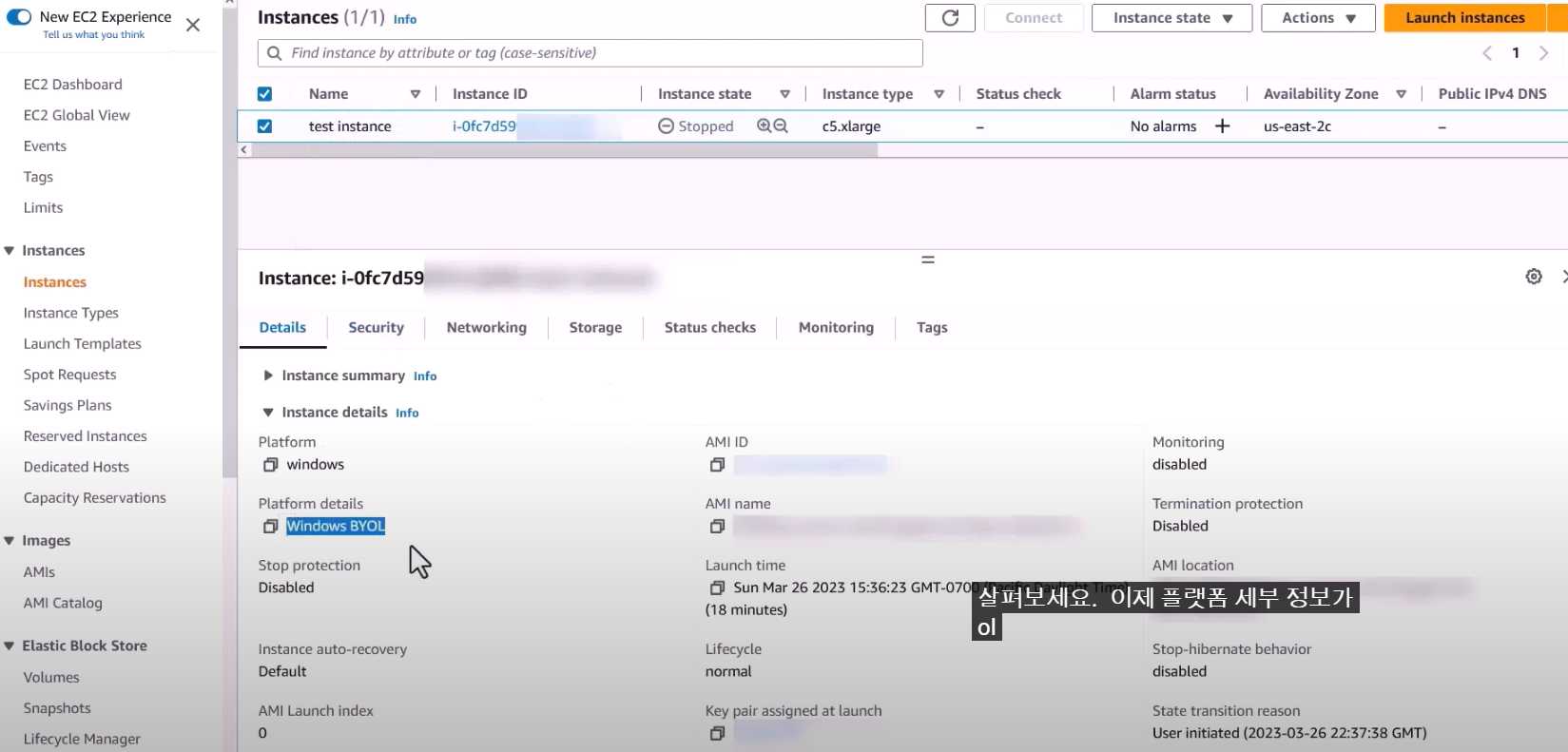Open the Instance state dropdown
This screenshot has height=752, width=1568.
(x=1171, y=18)
